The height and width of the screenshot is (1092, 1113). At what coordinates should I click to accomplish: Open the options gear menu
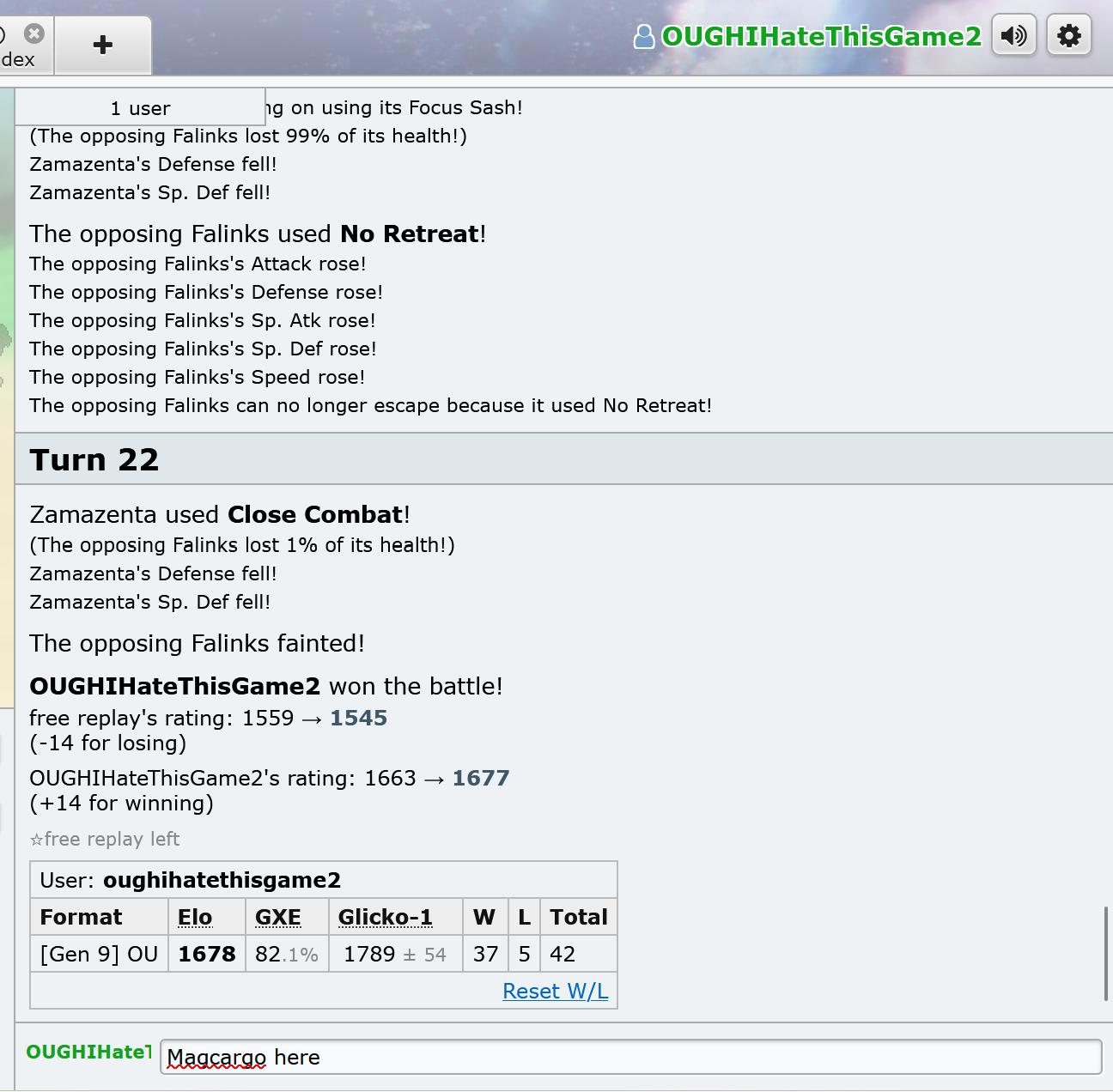1069,36
